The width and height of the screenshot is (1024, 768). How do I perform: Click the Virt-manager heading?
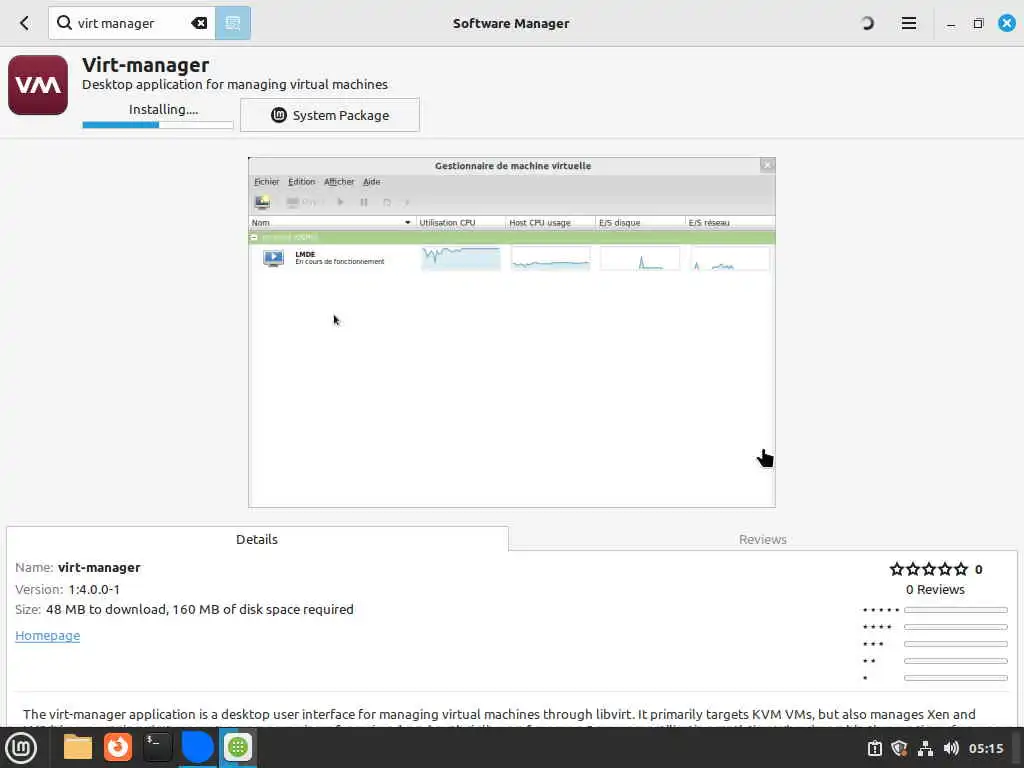point(146,65)
